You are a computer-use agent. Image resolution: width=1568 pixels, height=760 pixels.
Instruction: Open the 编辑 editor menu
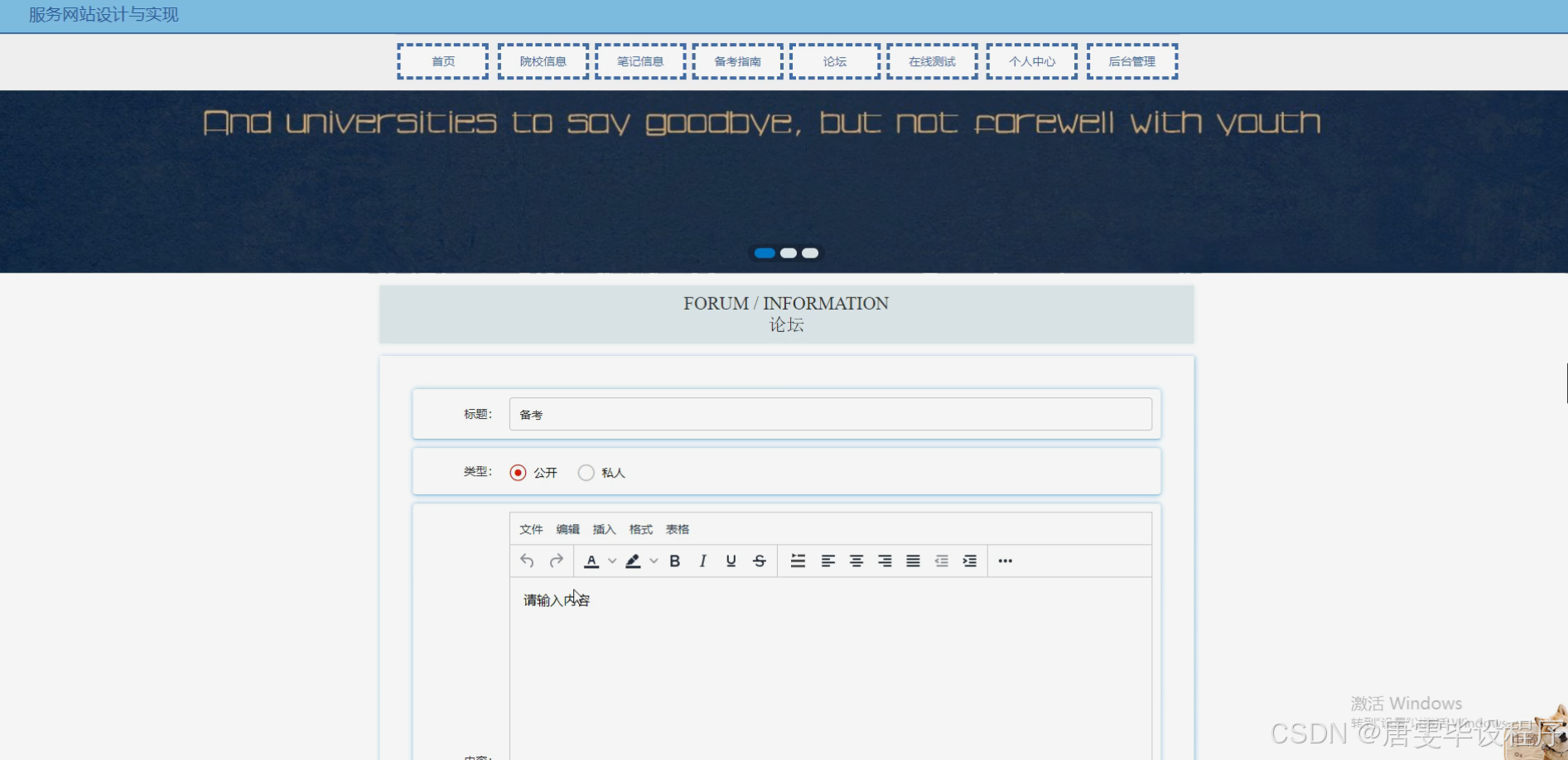tap(567, 529)
